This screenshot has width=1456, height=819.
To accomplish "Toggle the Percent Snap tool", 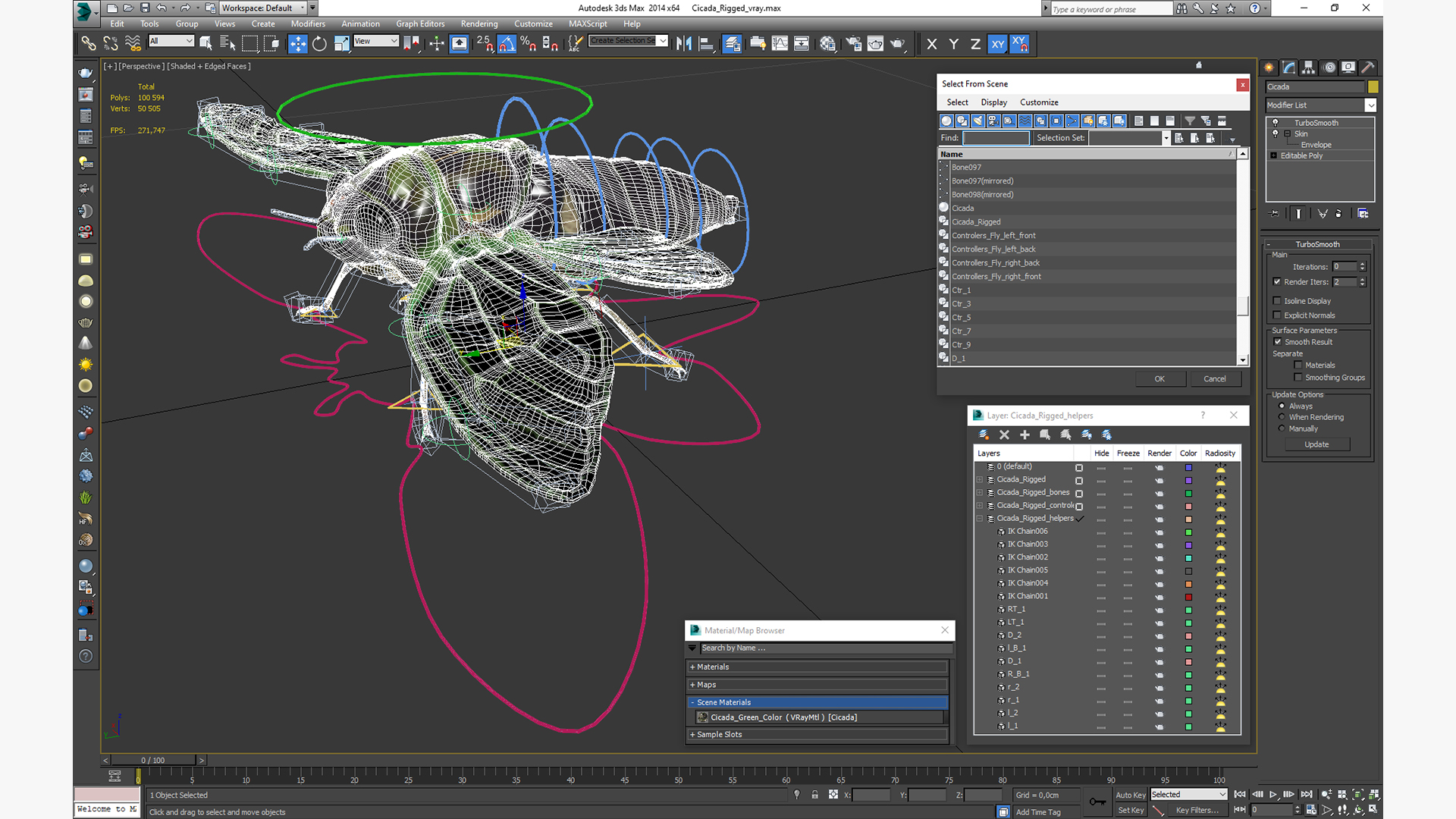I will click(529, 44).
